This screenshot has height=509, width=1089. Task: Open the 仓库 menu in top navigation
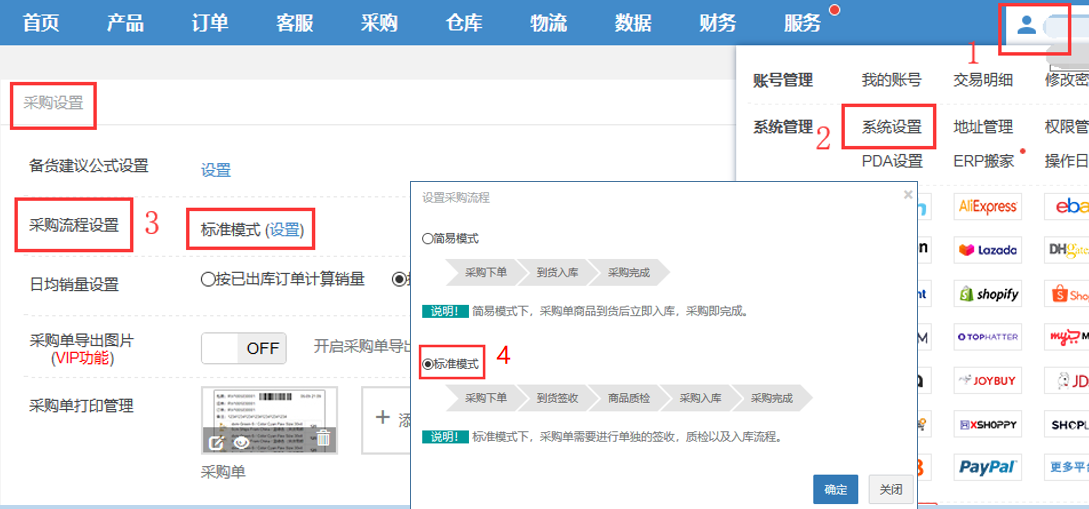click(464, 23)
